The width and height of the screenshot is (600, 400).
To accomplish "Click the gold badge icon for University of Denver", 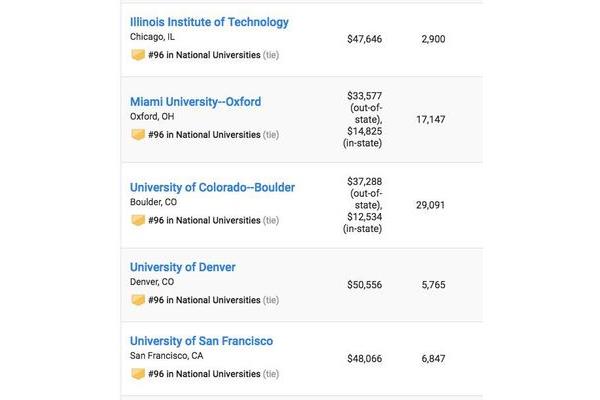I will pos(138,300).
